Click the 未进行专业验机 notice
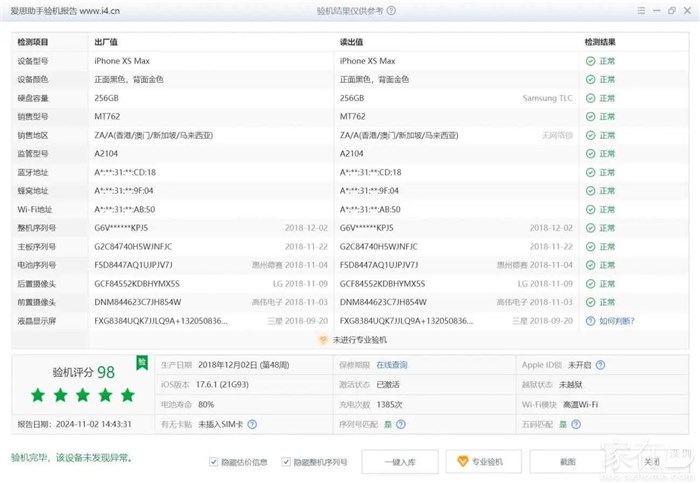 click(350, 339)
